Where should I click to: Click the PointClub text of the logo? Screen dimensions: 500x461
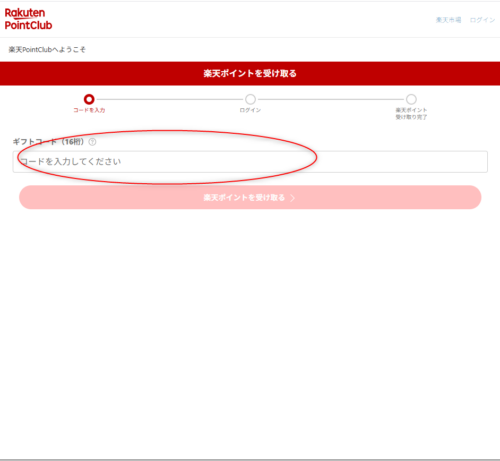[x=28, y=25]
